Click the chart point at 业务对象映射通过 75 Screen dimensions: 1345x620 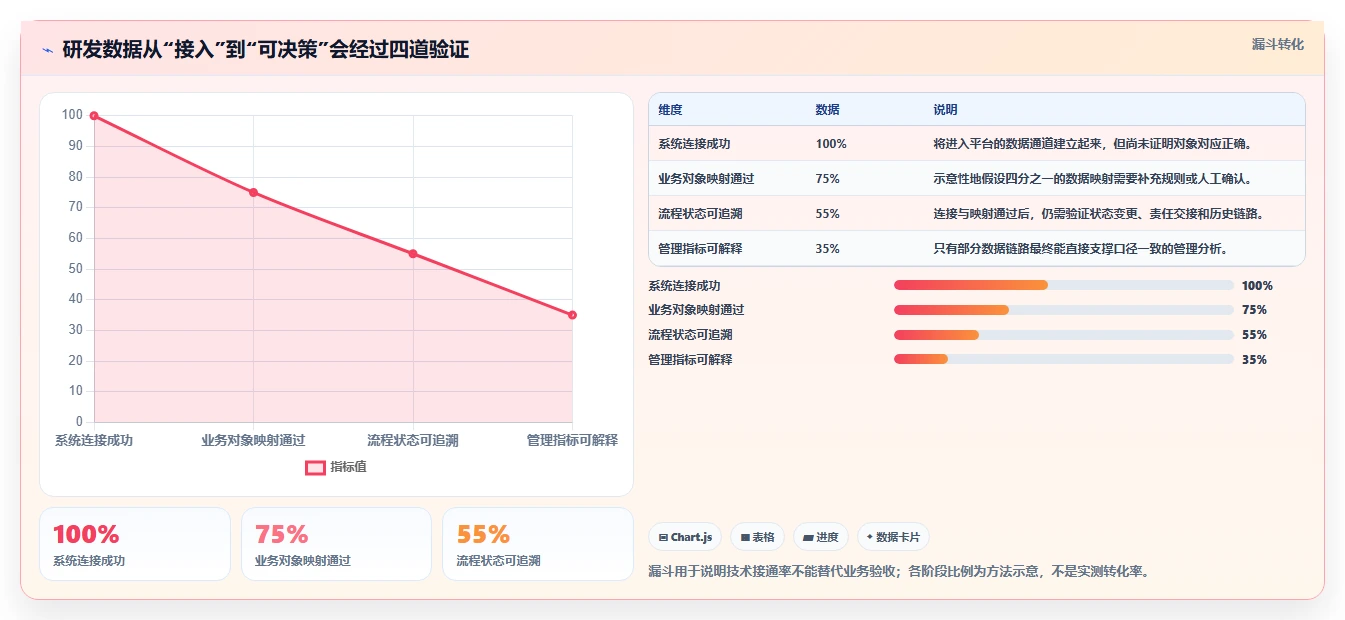coord(253,192)
